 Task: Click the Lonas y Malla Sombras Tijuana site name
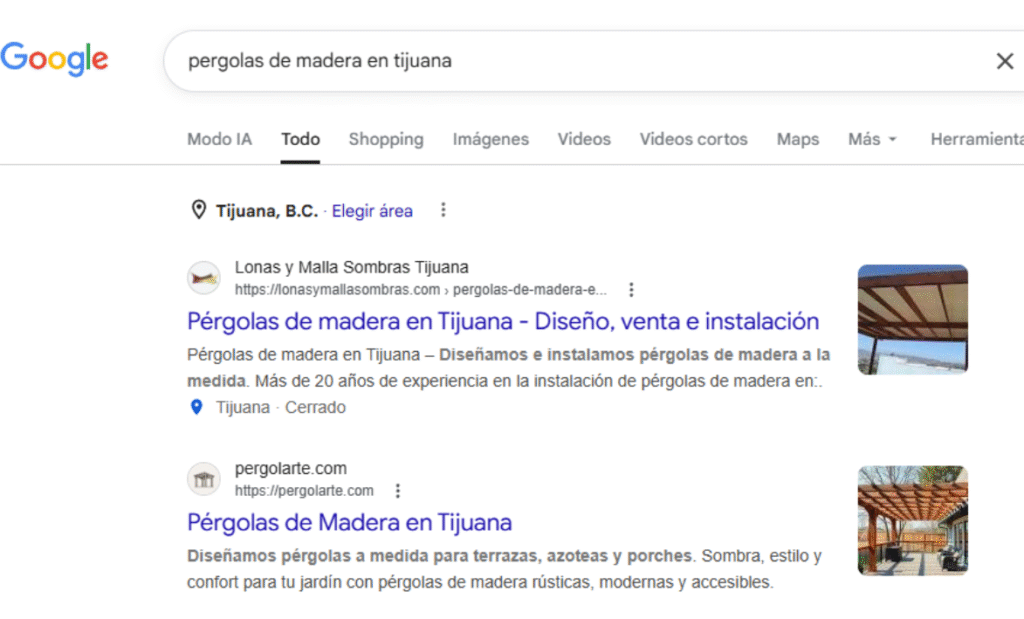point(351,267)
